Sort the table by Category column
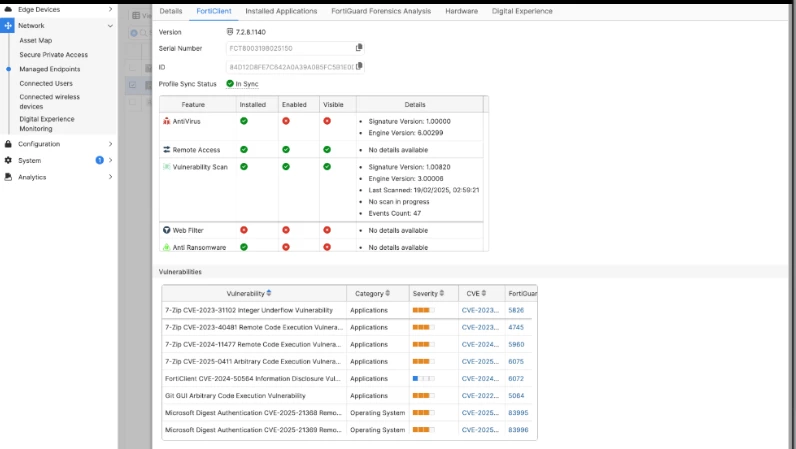Screen dimensions: 796x449 point(387,293)
